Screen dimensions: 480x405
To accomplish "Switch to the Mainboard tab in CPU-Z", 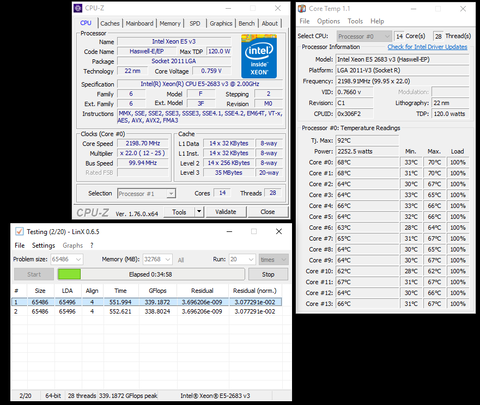I will [139, 23].
